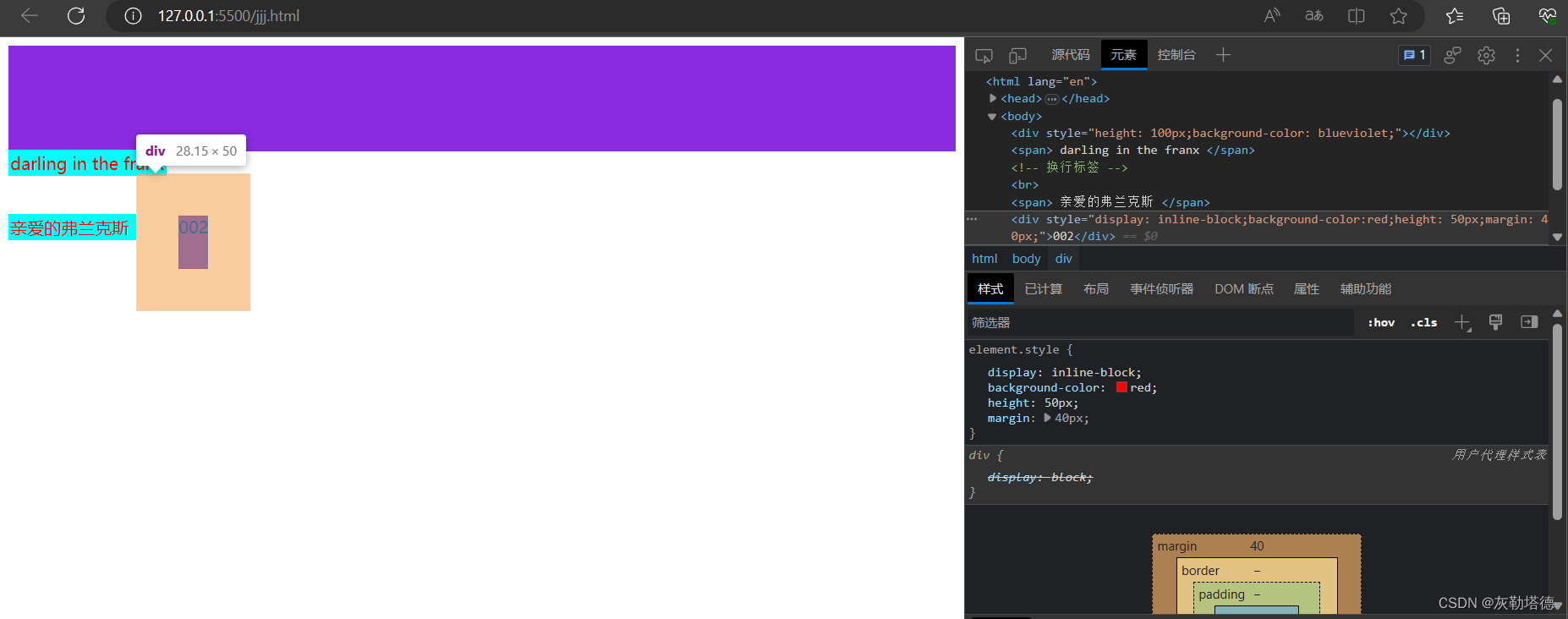The width and height of the screenshot is (1568, 619).
Task: Open the page translate option
Action: pyautogui.click(x=1314, y=16)
